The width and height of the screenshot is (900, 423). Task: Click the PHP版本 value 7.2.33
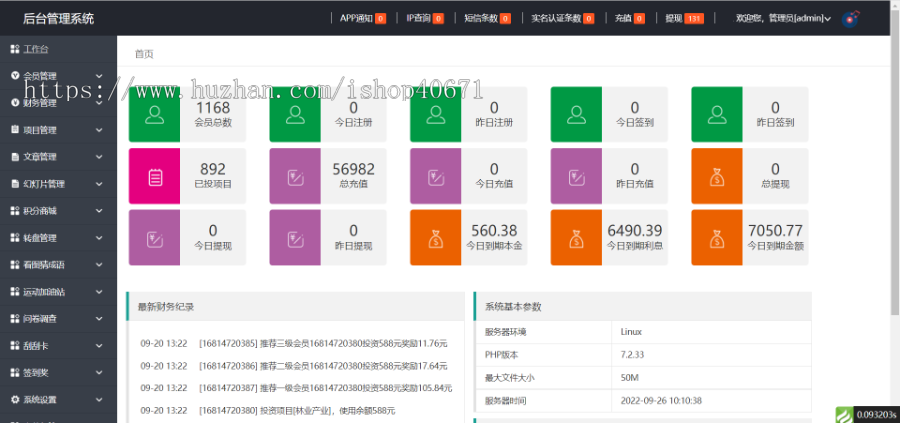[632, 355]
